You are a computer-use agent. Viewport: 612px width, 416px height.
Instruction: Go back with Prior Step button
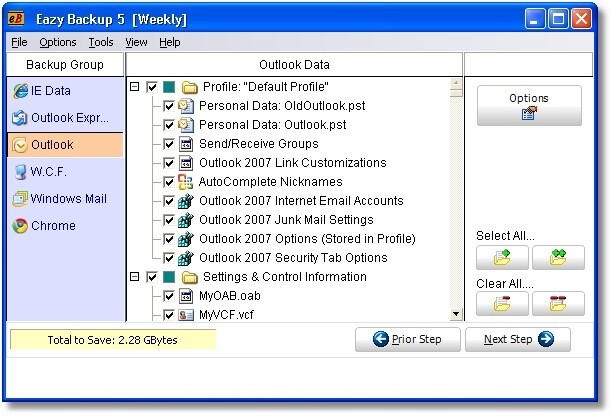pos(407,340)
